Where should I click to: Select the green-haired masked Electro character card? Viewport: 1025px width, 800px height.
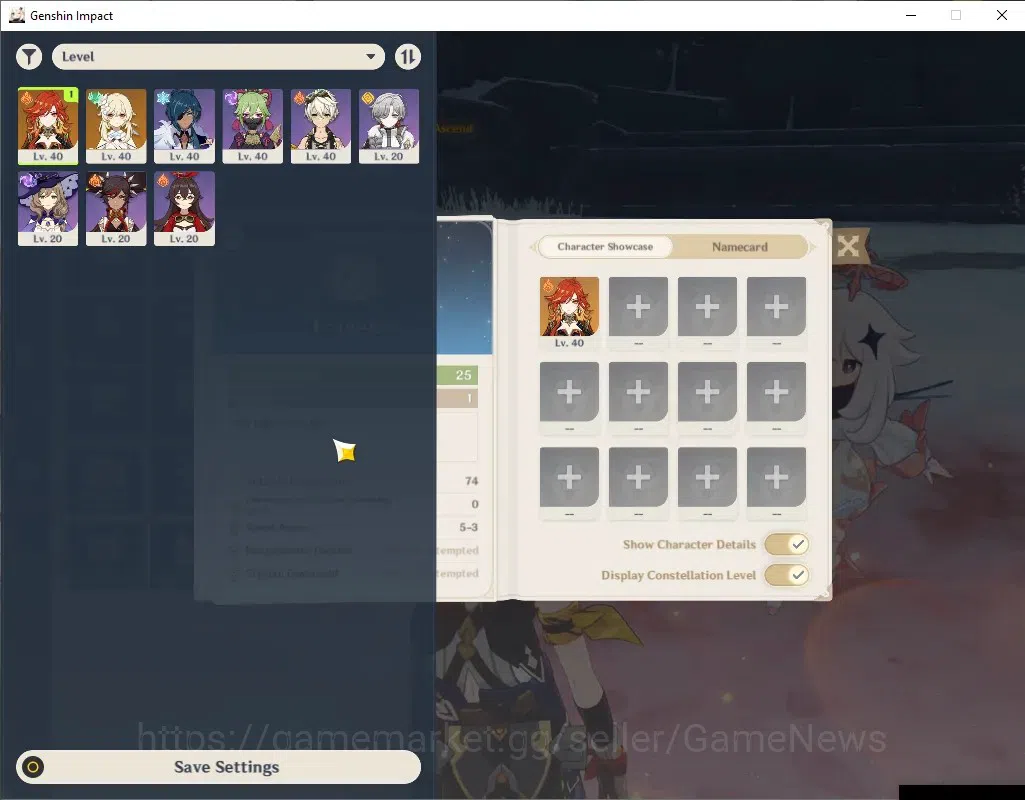click(252, 125)
